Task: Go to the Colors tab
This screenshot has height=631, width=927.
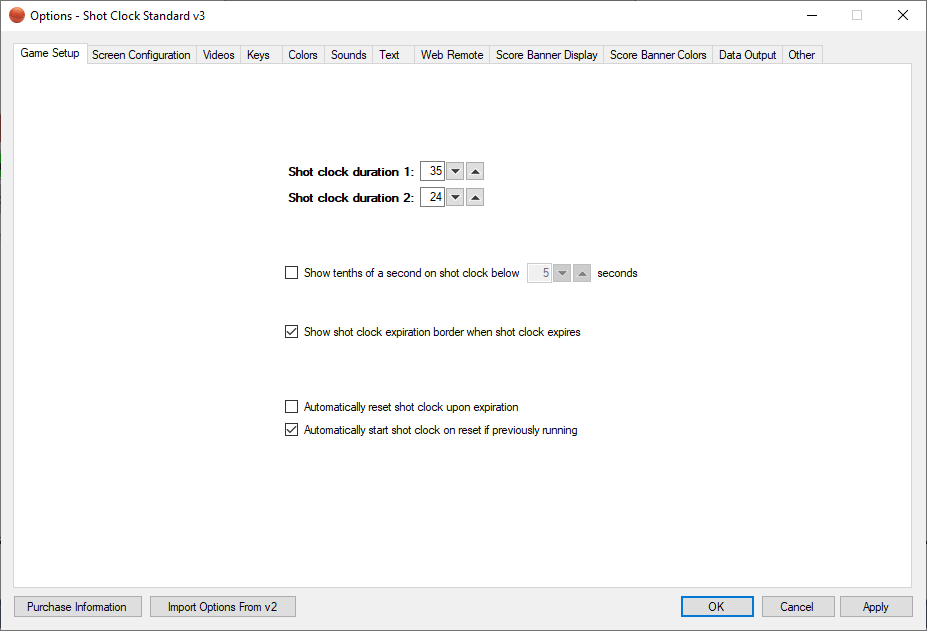Action: coord(303,55)
